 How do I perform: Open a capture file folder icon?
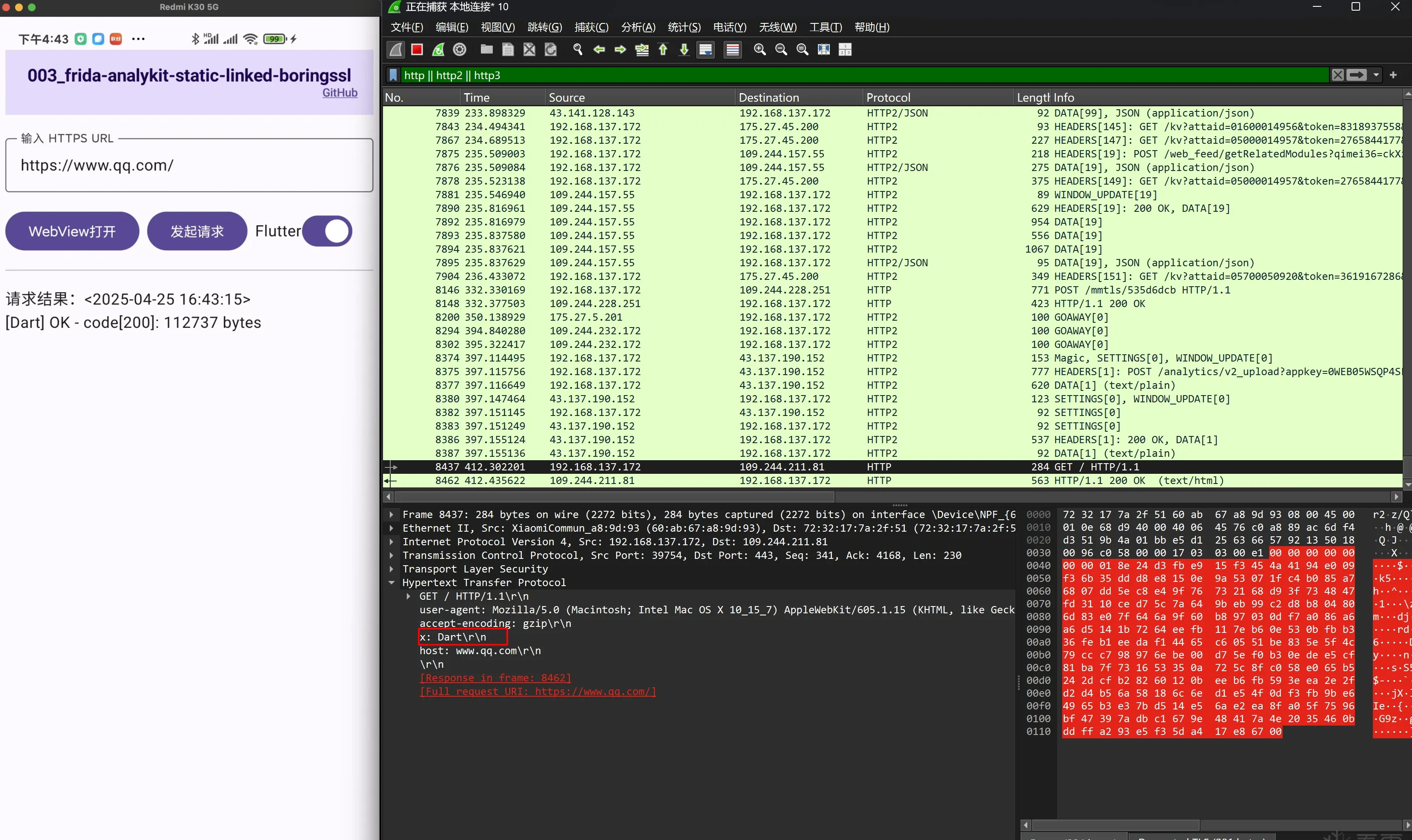pyautogui.click(x=486, y=50)
